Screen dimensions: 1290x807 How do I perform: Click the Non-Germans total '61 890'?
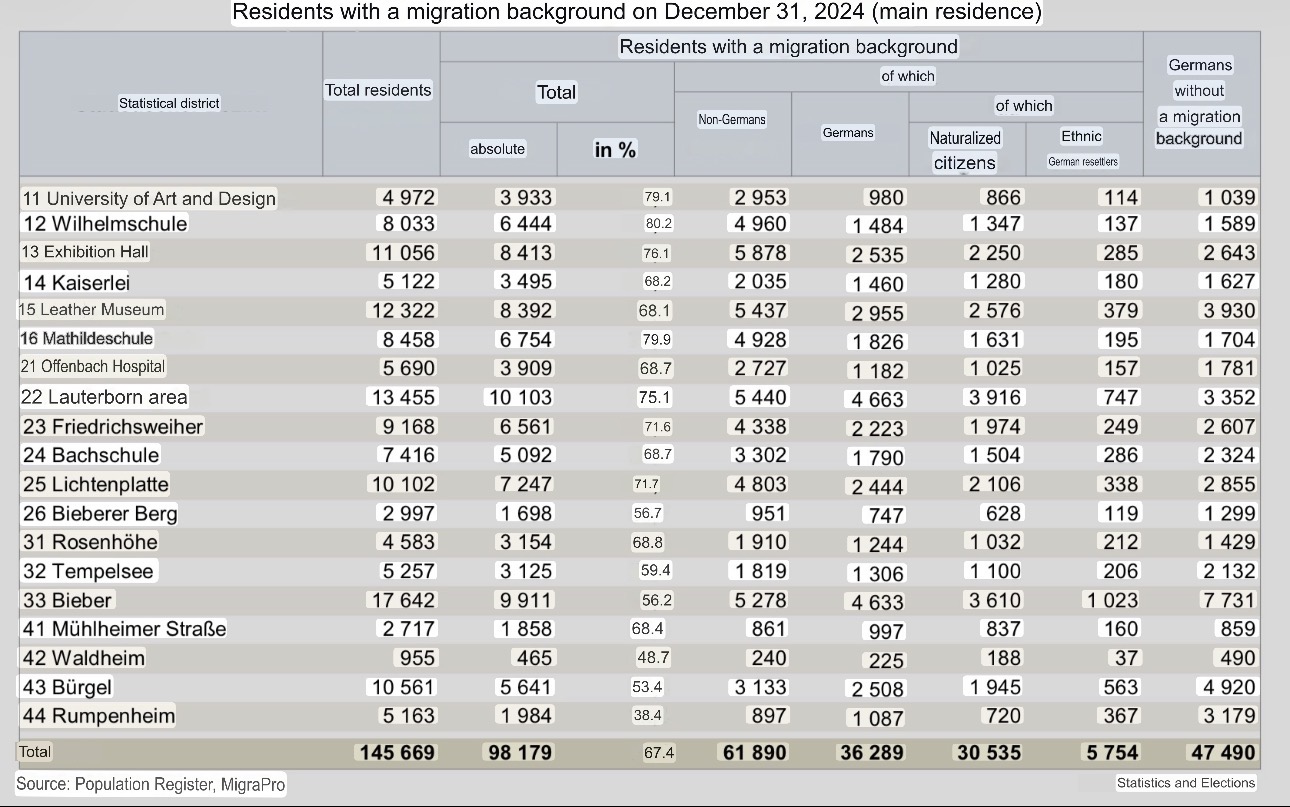pos(753,752)
